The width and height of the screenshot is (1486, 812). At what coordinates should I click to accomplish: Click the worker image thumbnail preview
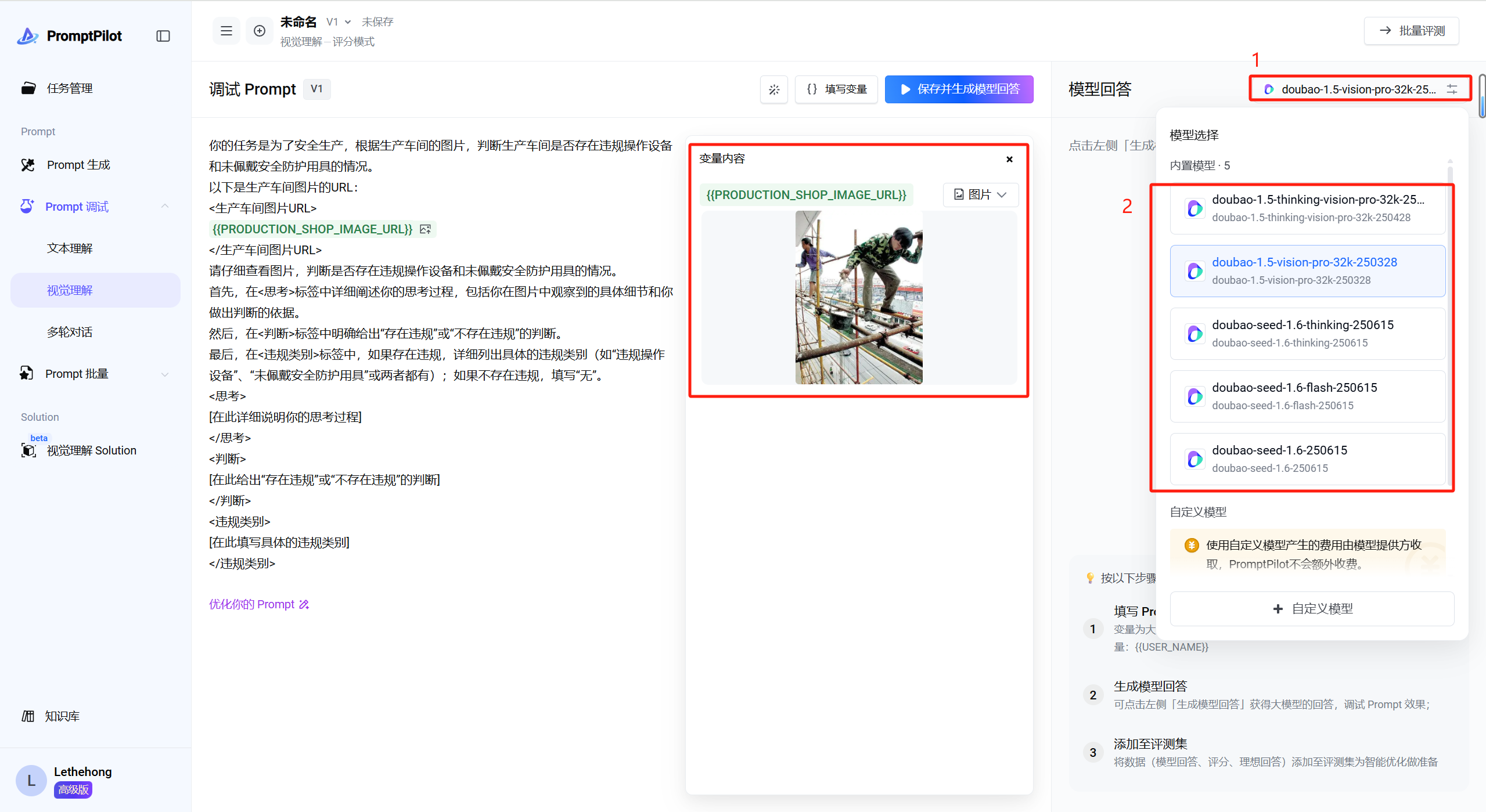858,297
